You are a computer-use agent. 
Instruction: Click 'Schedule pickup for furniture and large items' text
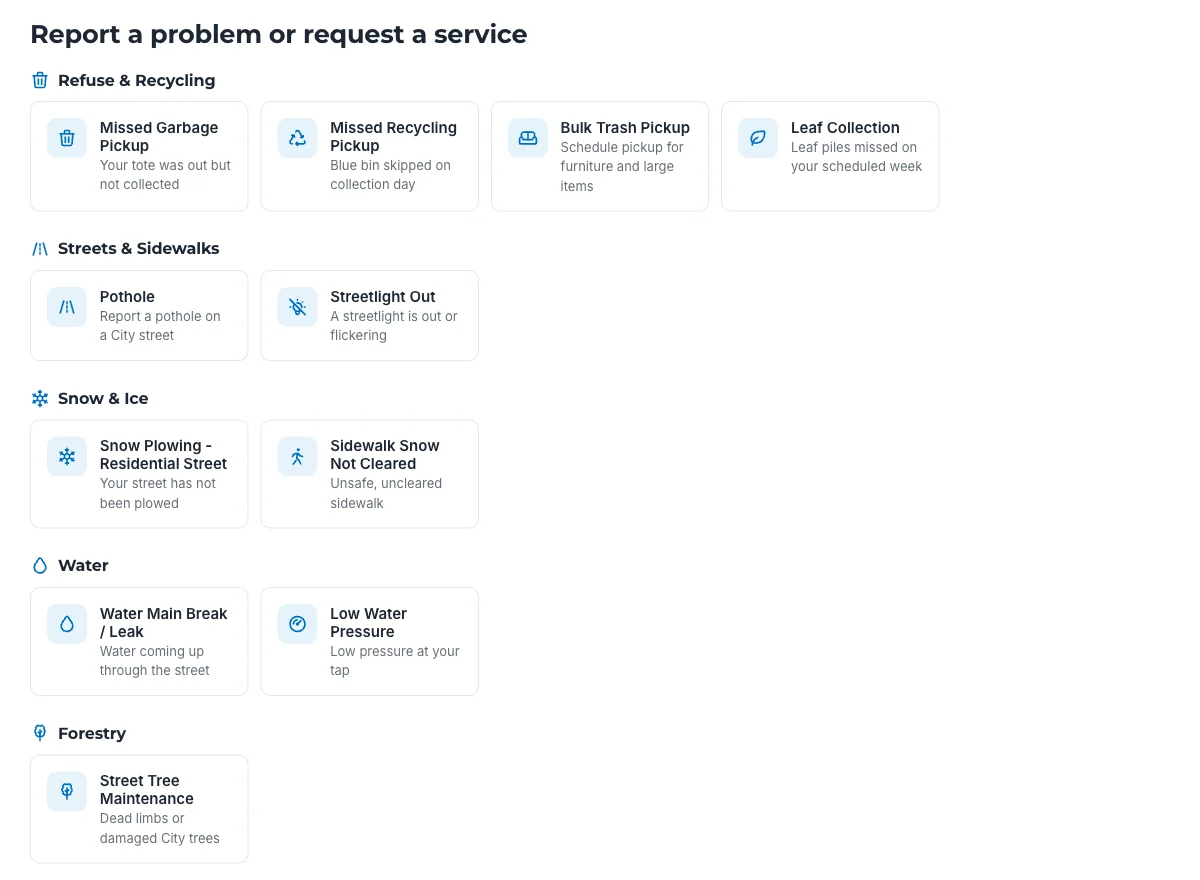(622, 166)
